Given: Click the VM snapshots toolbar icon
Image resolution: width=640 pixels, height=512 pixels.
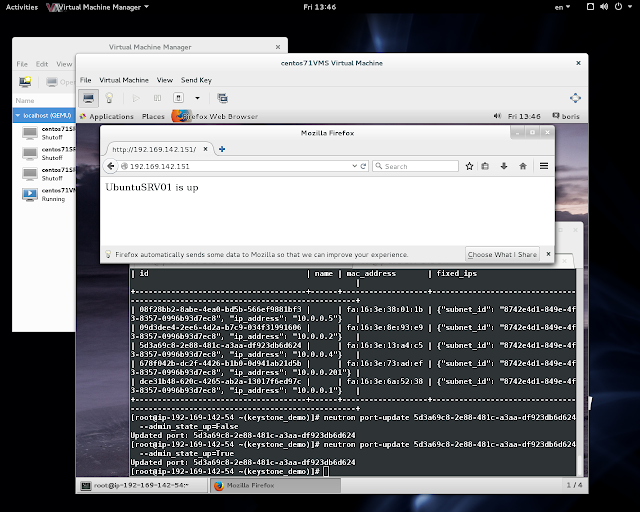Looking at the screenshot, I should pos(222,98).
